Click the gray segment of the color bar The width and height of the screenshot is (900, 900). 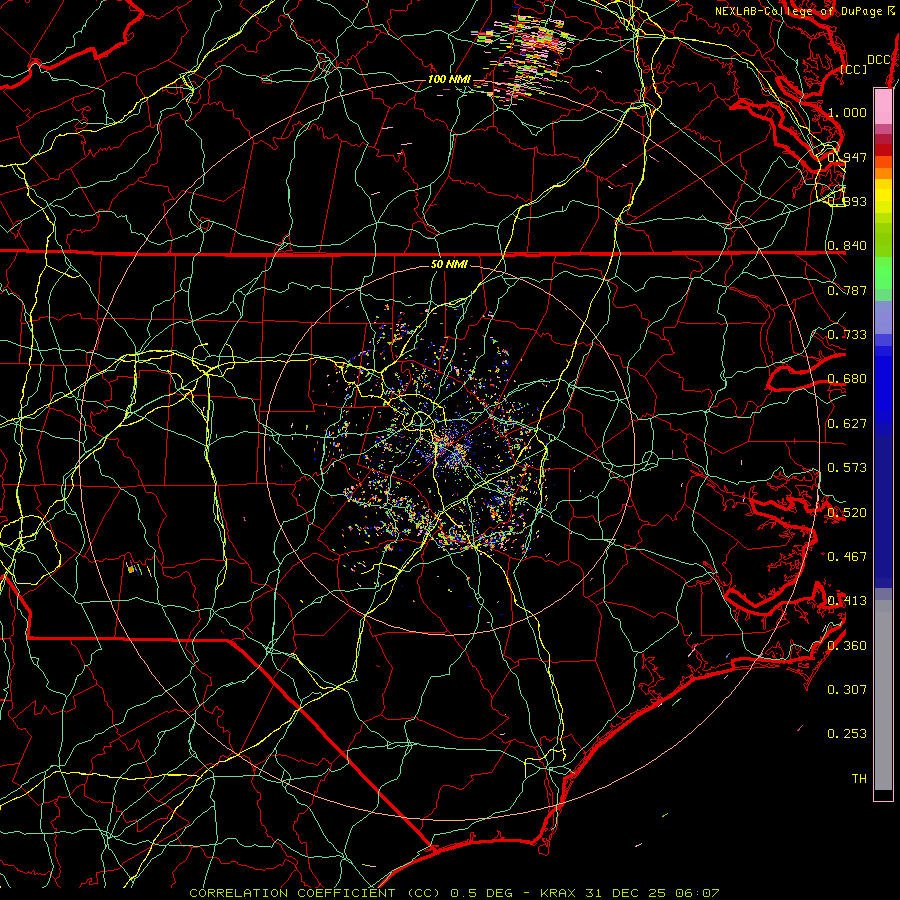[883, 695]
